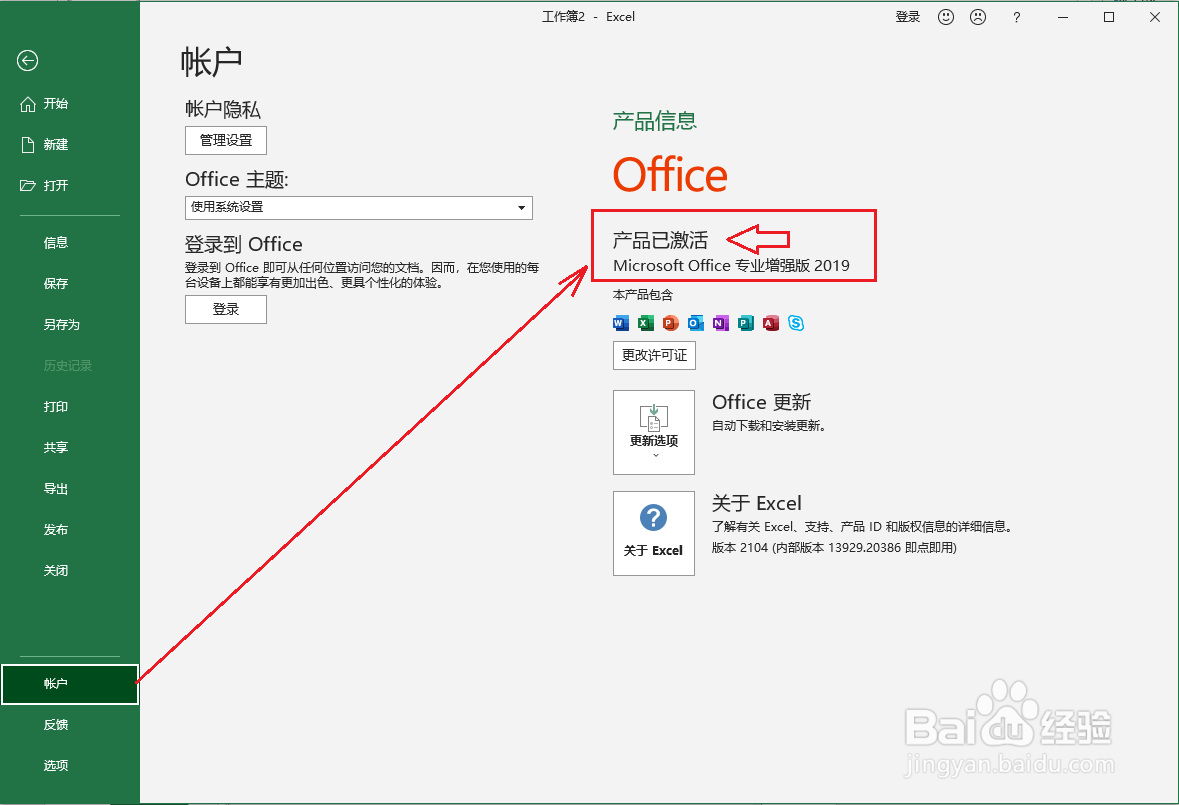Click the OneNote app icon

[720, 323]
